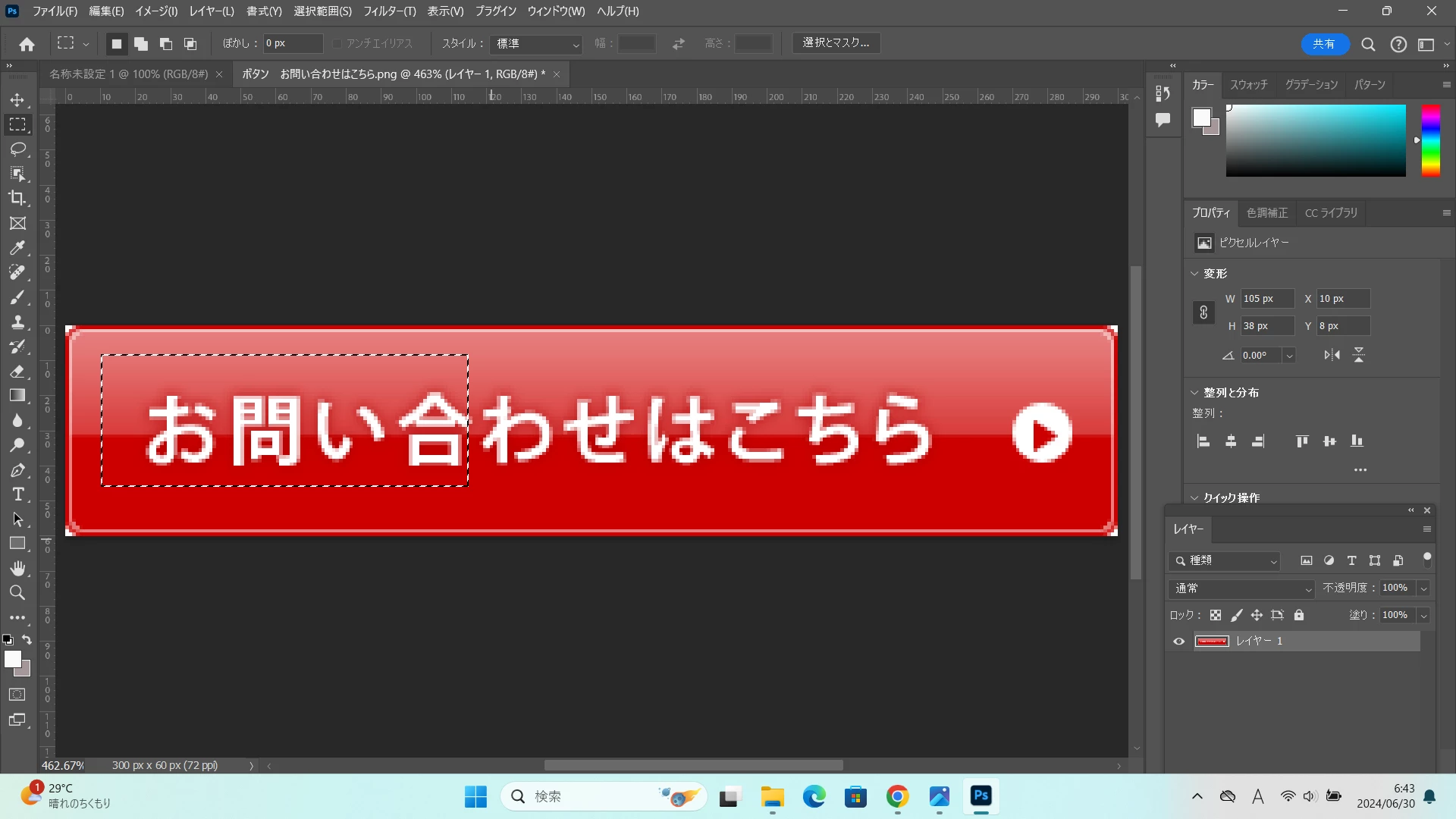Click the blue 共有 button
The image size is (1456, 819).
[1324, 44]
